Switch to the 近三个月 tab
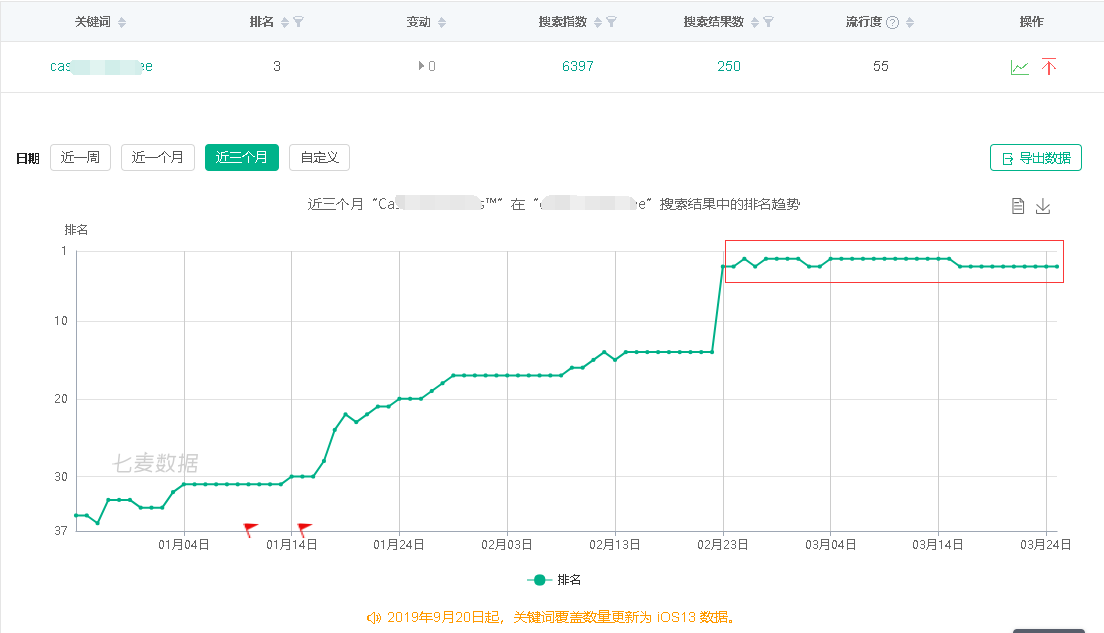Viewport: 1104px width, 633px height. (241, 157)
